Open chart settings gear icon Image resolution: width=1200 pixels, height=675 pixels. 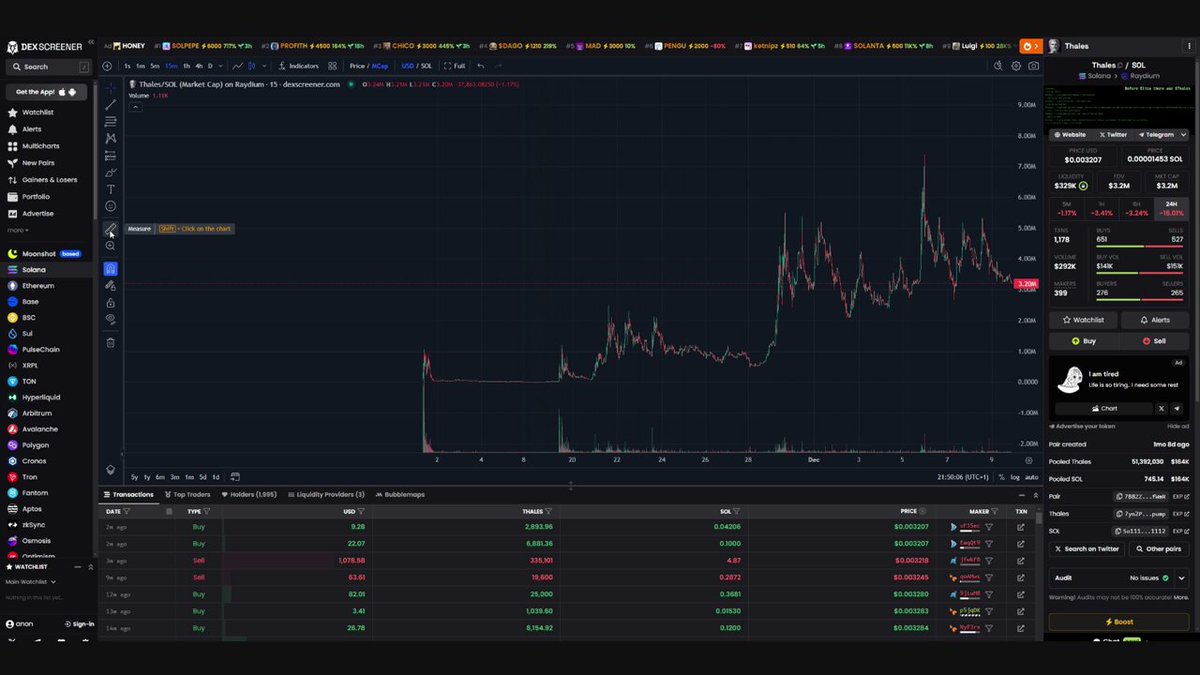click(1016, 66)
